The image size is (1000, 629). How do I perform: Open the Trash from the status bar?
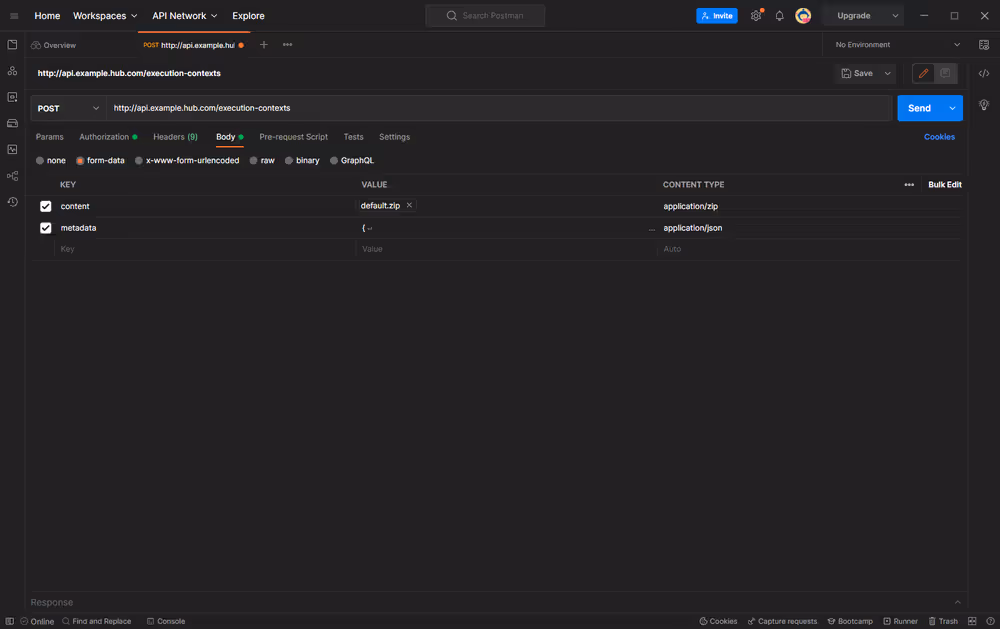coord(943,621)
